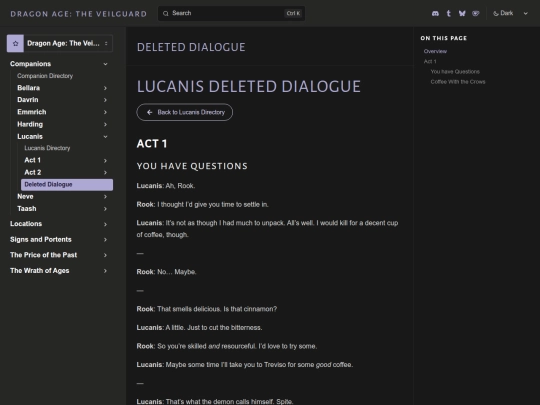Collapse the Lucanis chevron
Viewport: 540px width, 405px height.
tap(105, 137)
